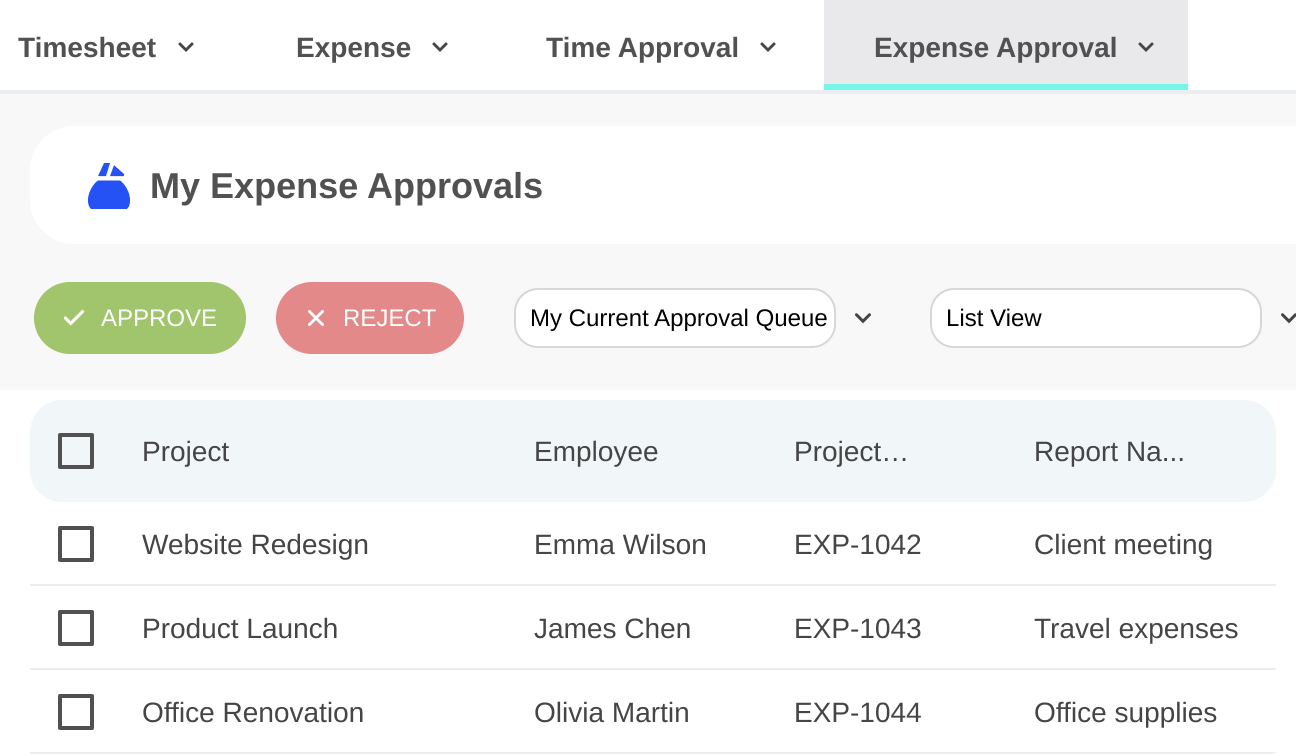1296x756 pixels.
Task: Tick the select-all checkbox in table header
Action: tap(76, 451)
